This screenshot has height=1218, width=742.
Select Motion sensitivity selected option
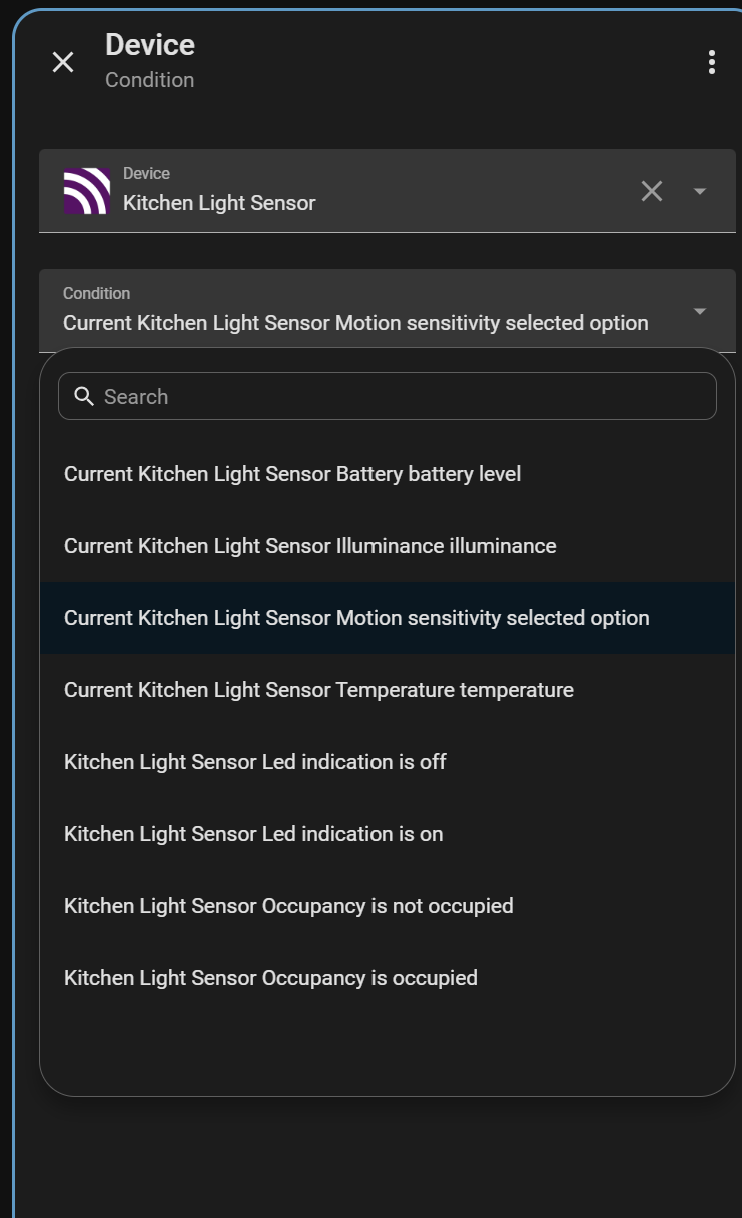click(387, 618)
